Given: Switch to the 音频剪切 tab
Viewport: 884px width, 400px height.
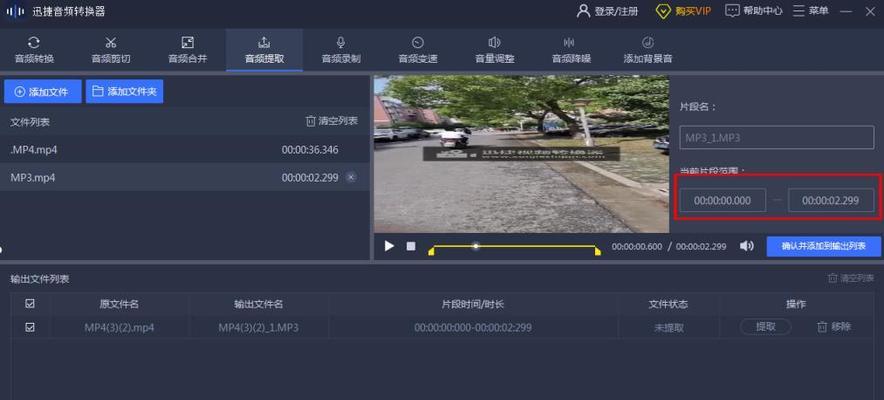Looking at the screenshot, I should [110, 50].
